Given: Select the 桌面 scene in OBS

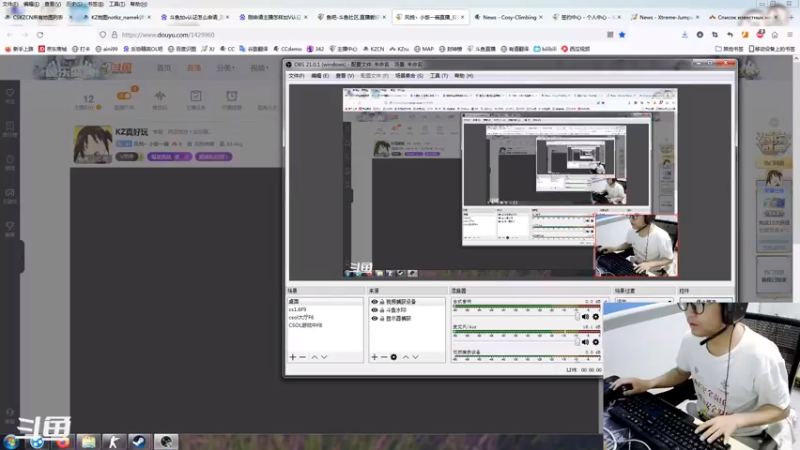Looking at the screenshot, I should click(325, 302).
